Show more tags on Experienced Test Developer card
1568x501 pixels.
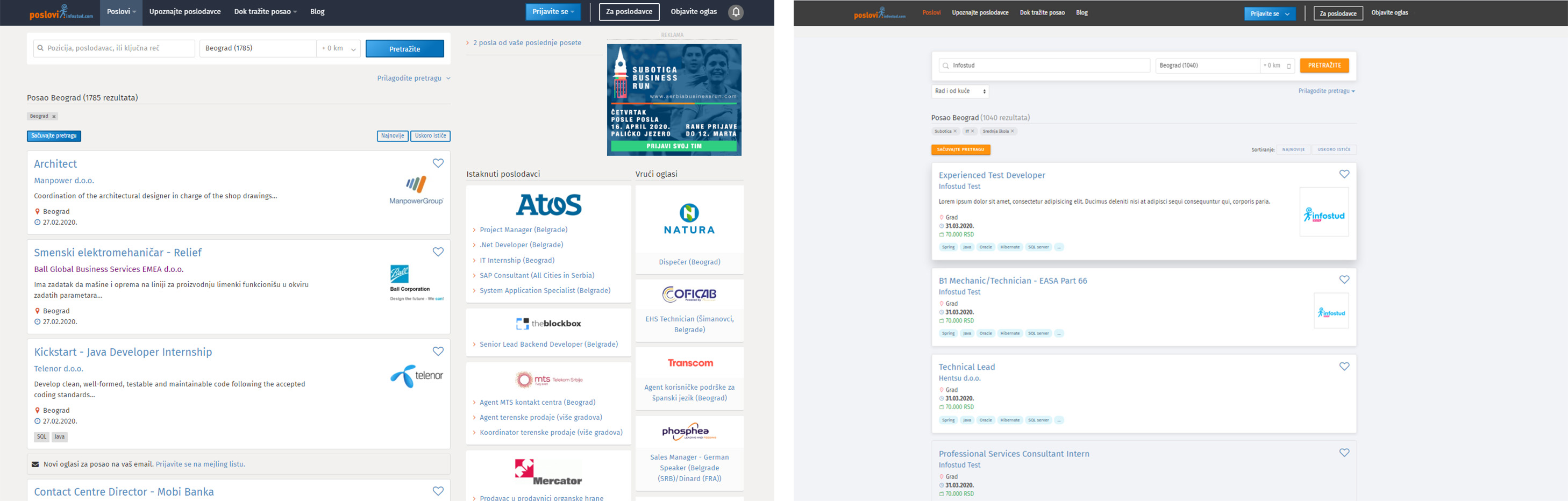1059,247
